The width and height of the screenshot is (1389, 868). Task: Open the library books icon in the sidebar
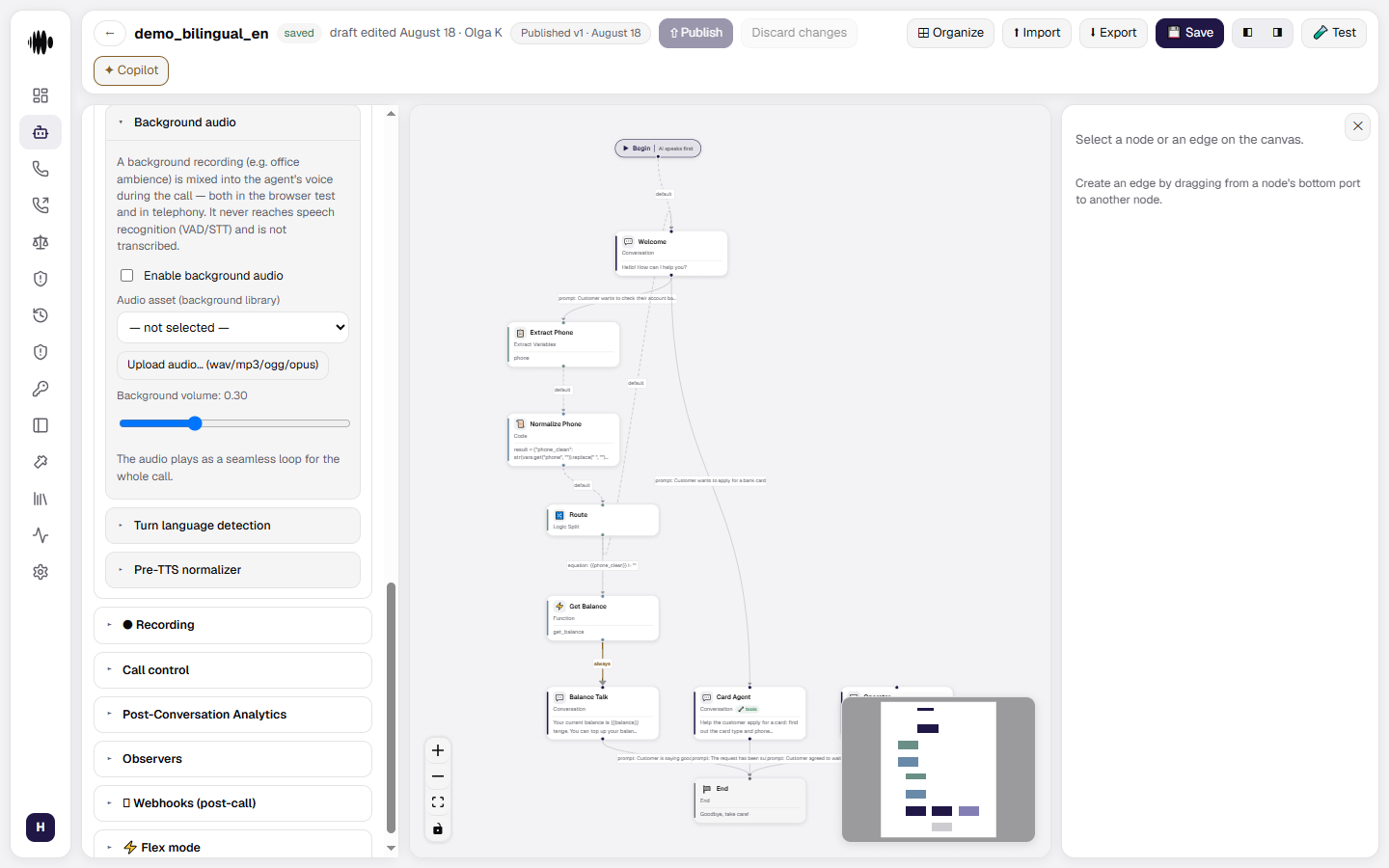[41, 499]
